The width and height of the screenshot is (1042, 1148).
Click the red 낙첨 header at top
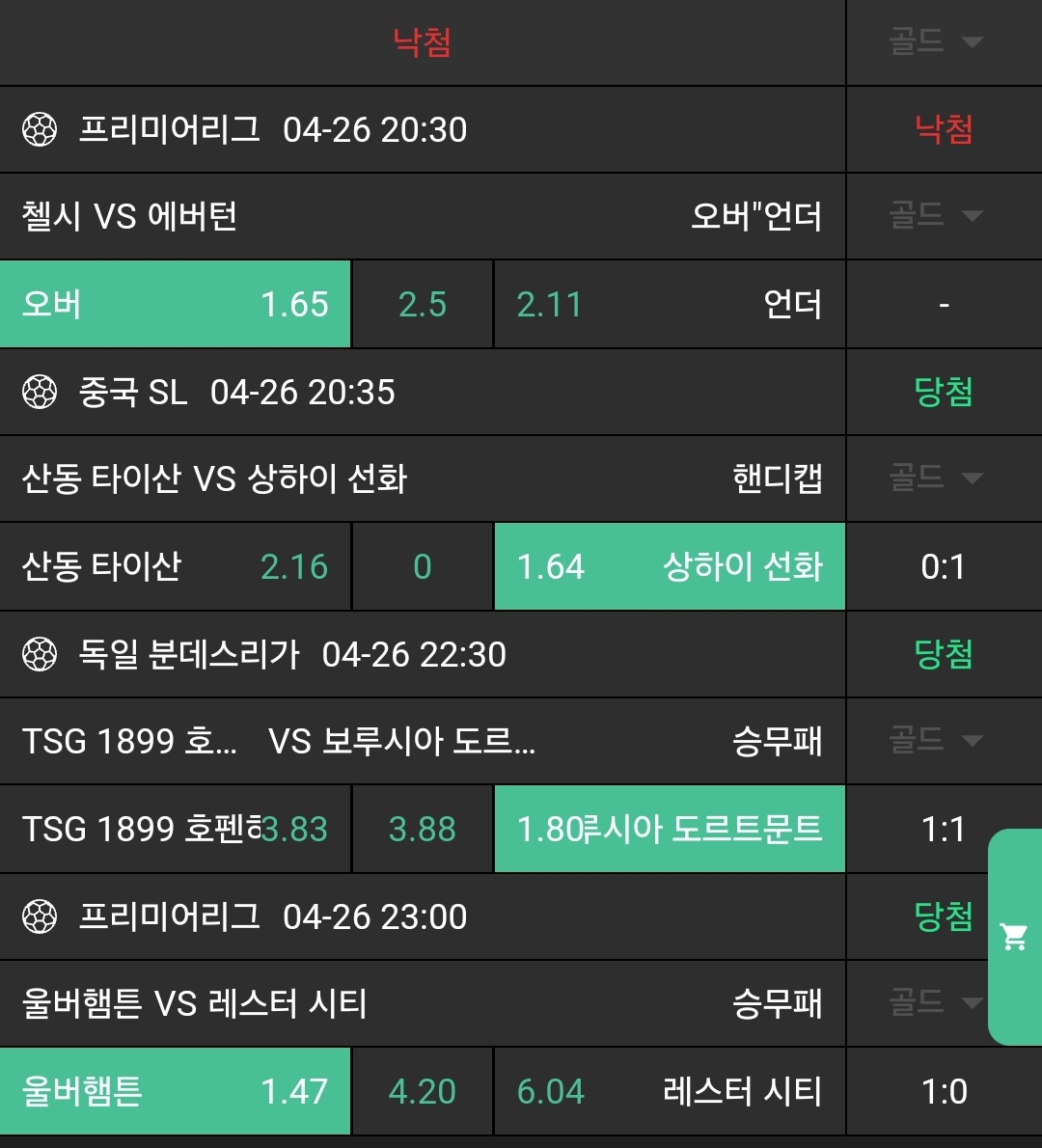(422, 41)
